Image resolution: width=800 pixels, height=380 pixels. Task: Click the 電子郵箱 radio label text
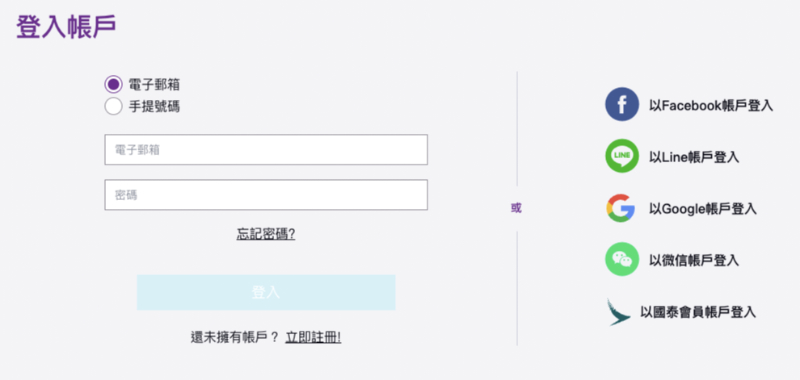[x=154, y=85]
